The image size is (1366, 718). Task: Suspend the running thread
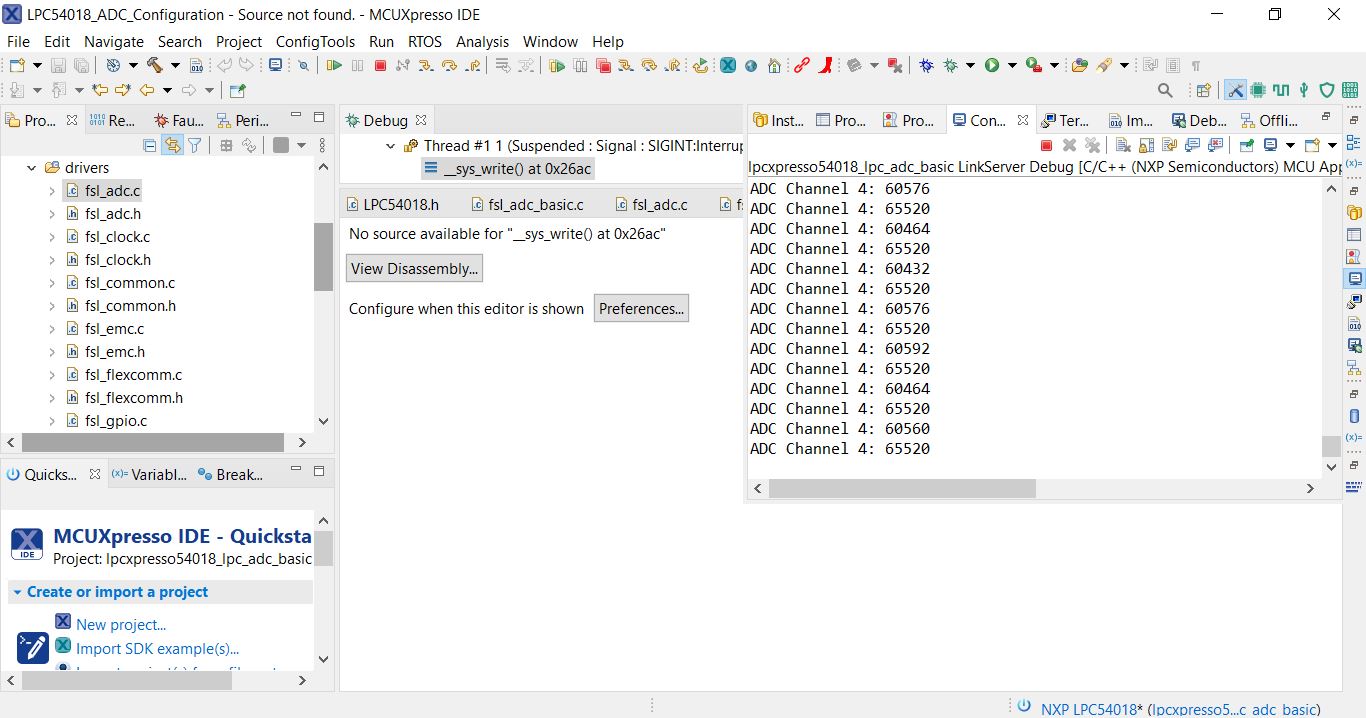357,65
